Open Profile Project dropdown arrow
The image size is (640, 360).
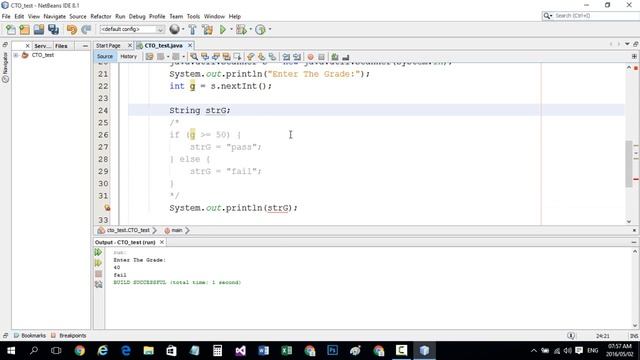pyautogui.click(x=270, y=29)
